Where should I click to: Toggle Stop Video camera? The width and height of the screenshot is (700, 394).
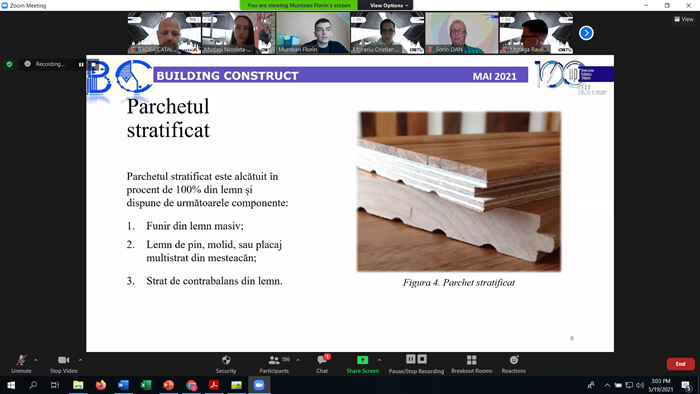click(63, 364)
